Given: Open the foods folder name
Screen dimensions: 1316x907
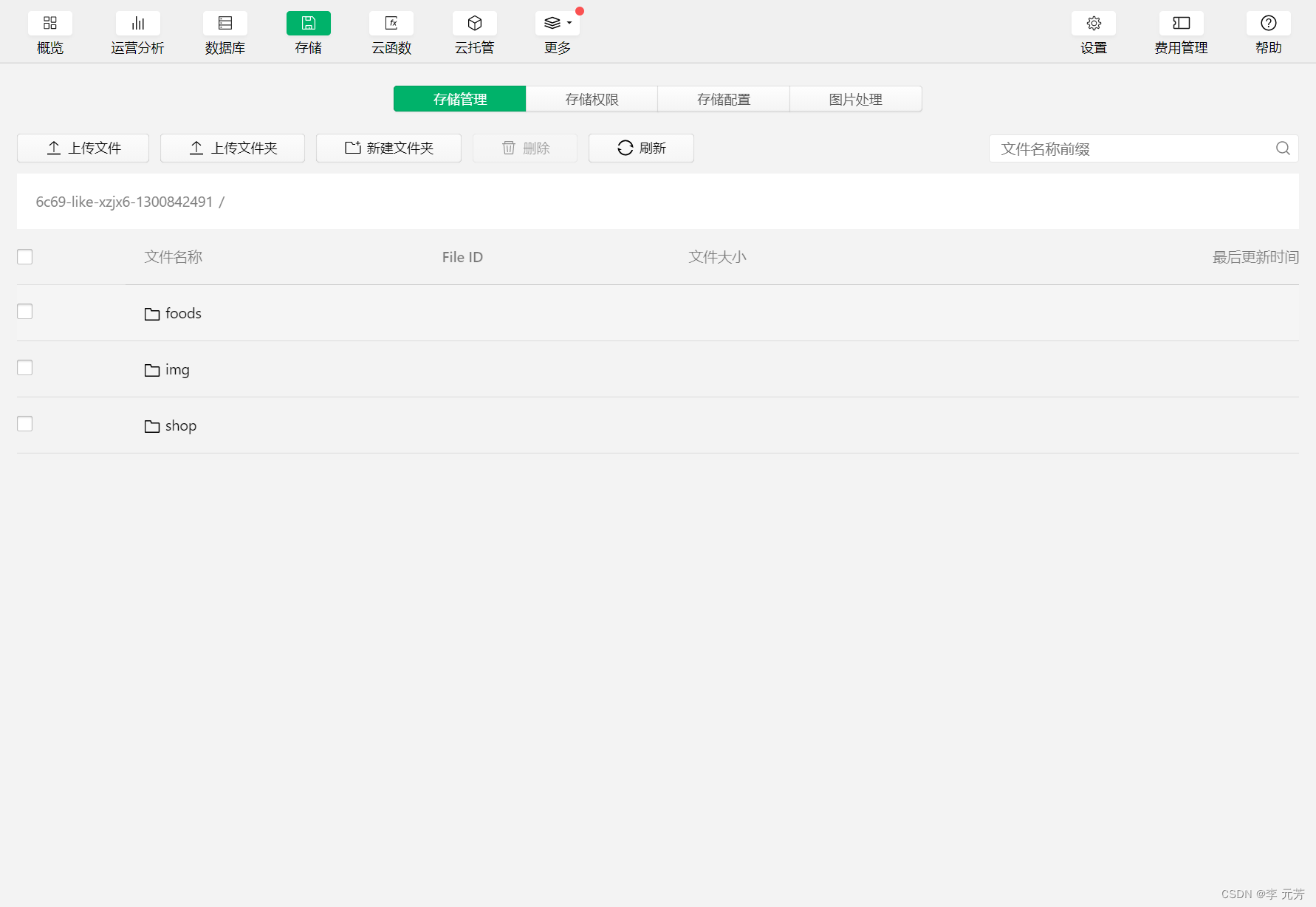Looking at the screenshot, I should tap(183, 313).
